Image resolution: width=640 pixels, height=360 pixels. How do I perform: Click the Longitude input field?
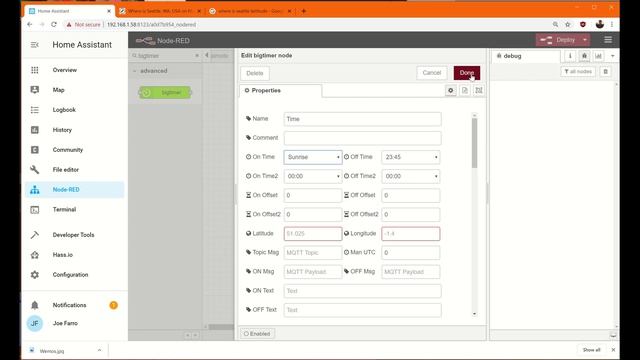click(411, 234)
